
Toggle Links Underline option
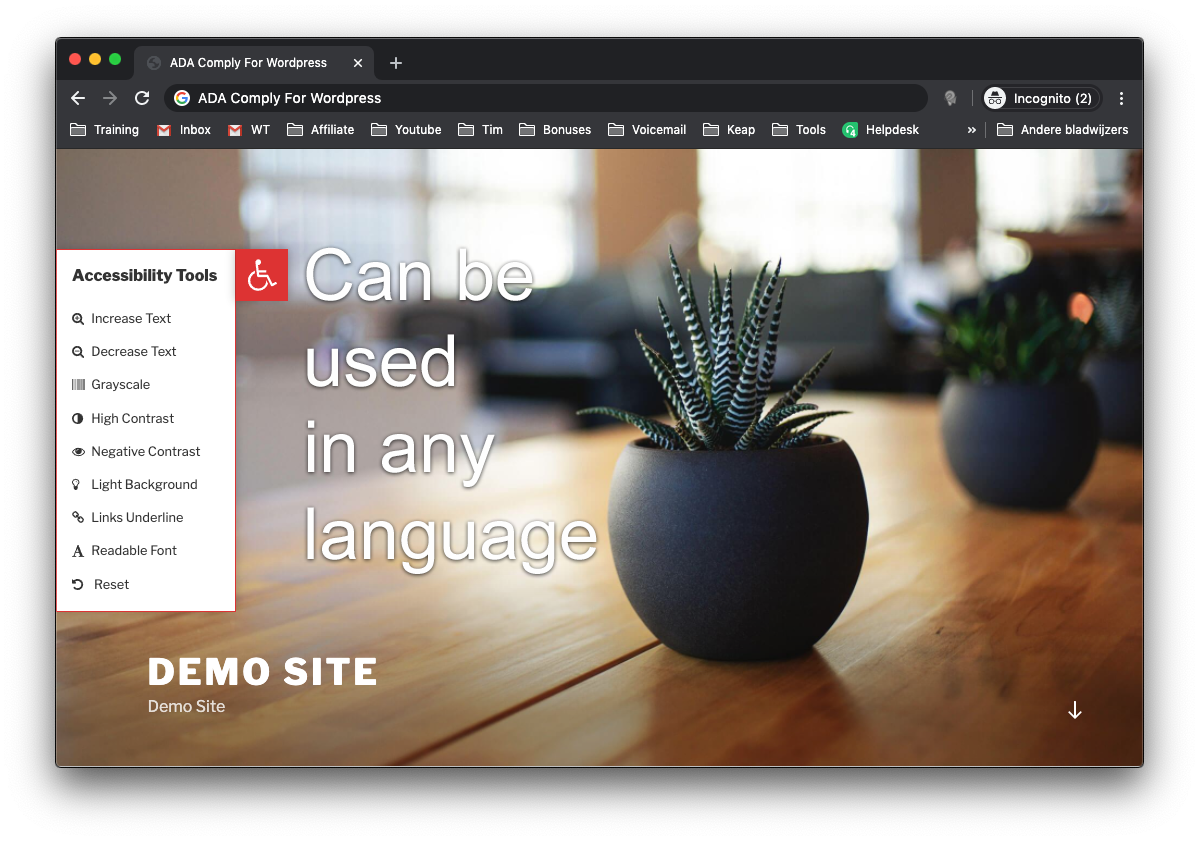[x=128, y=518]
